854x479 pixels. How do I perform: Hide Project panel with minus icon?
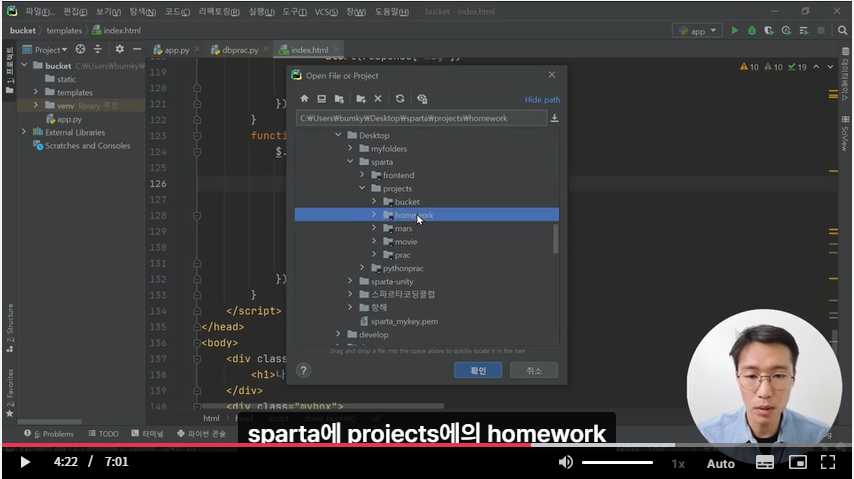137,50
